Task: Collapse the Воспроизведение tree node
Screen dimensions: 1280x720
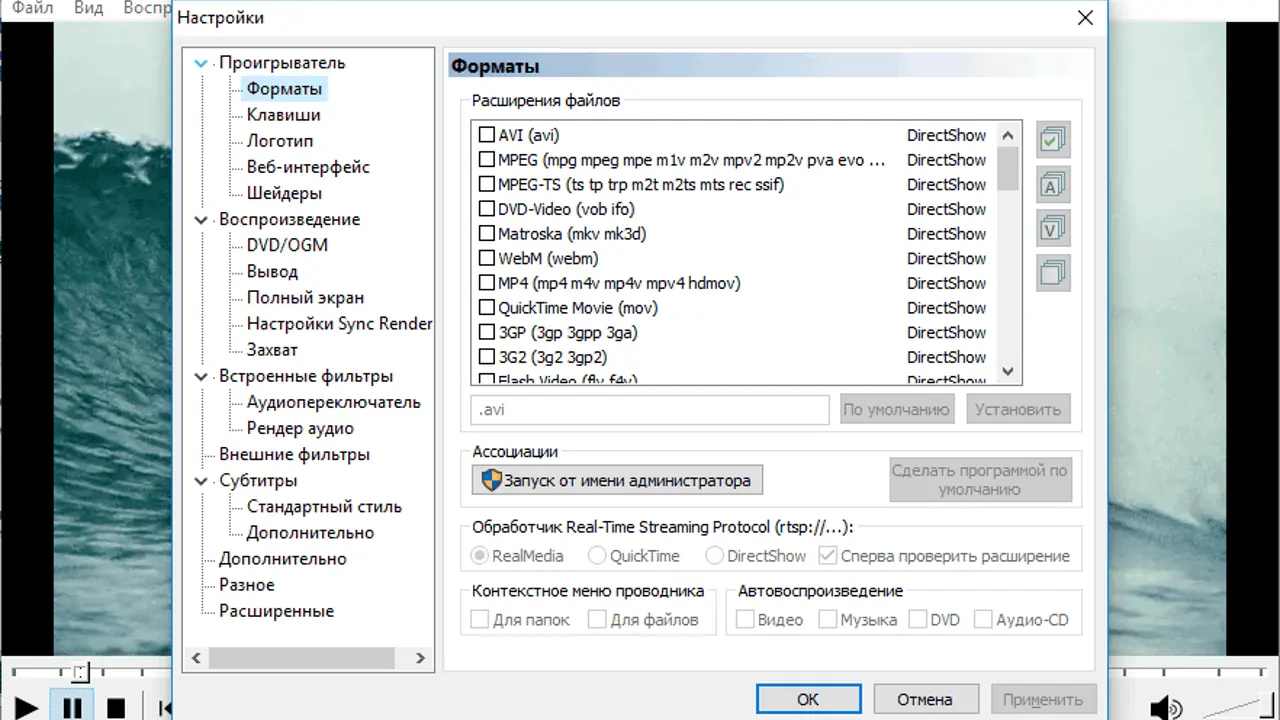Action: tap(202, 220)
